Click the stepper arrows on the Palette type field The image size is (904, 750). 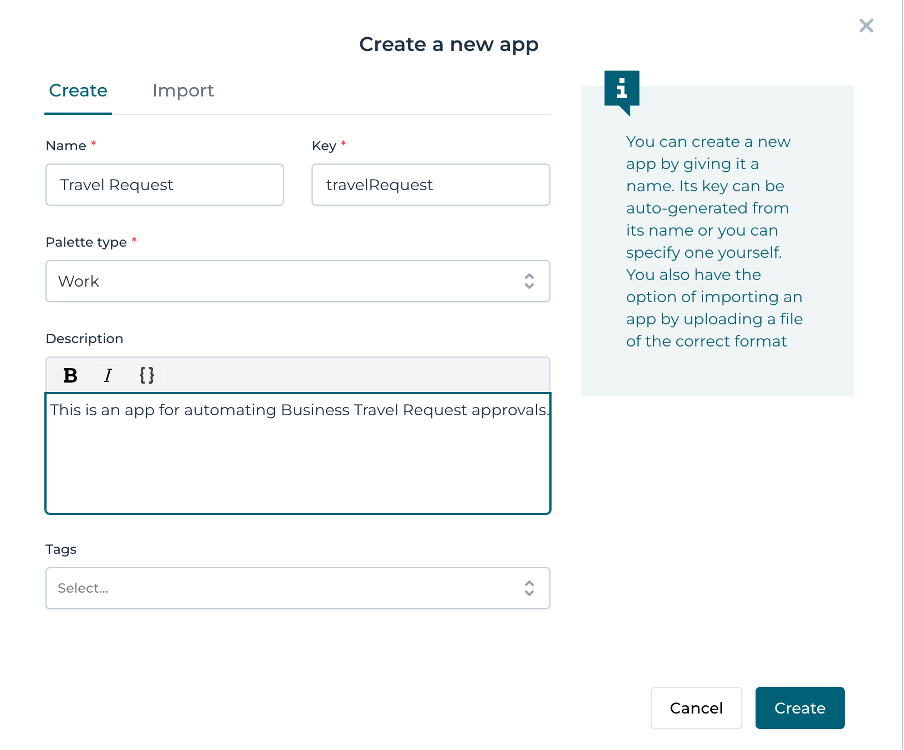click(x=529, y=281)
